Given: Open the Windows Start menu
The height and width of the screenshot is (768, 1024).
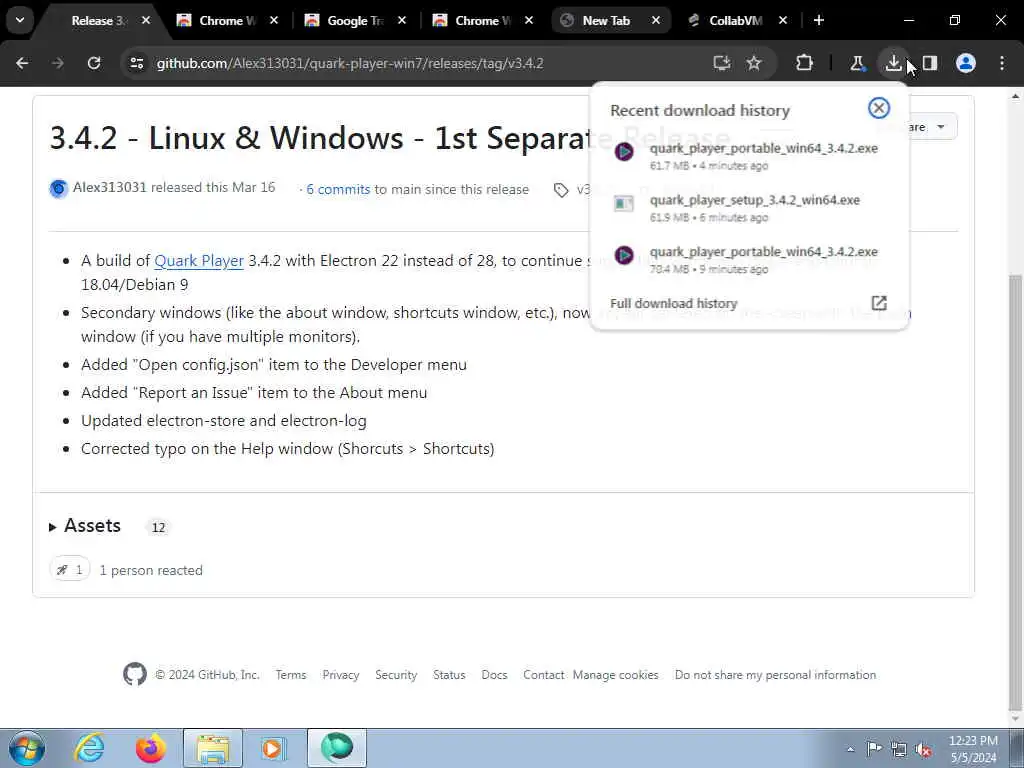Looking at the screenshot, I should [27, 748].
